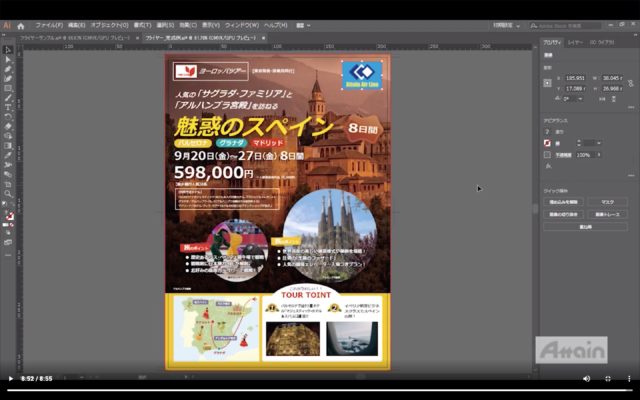
Task: Click the Y position field 17.089
Action: (x=575, y=89)
